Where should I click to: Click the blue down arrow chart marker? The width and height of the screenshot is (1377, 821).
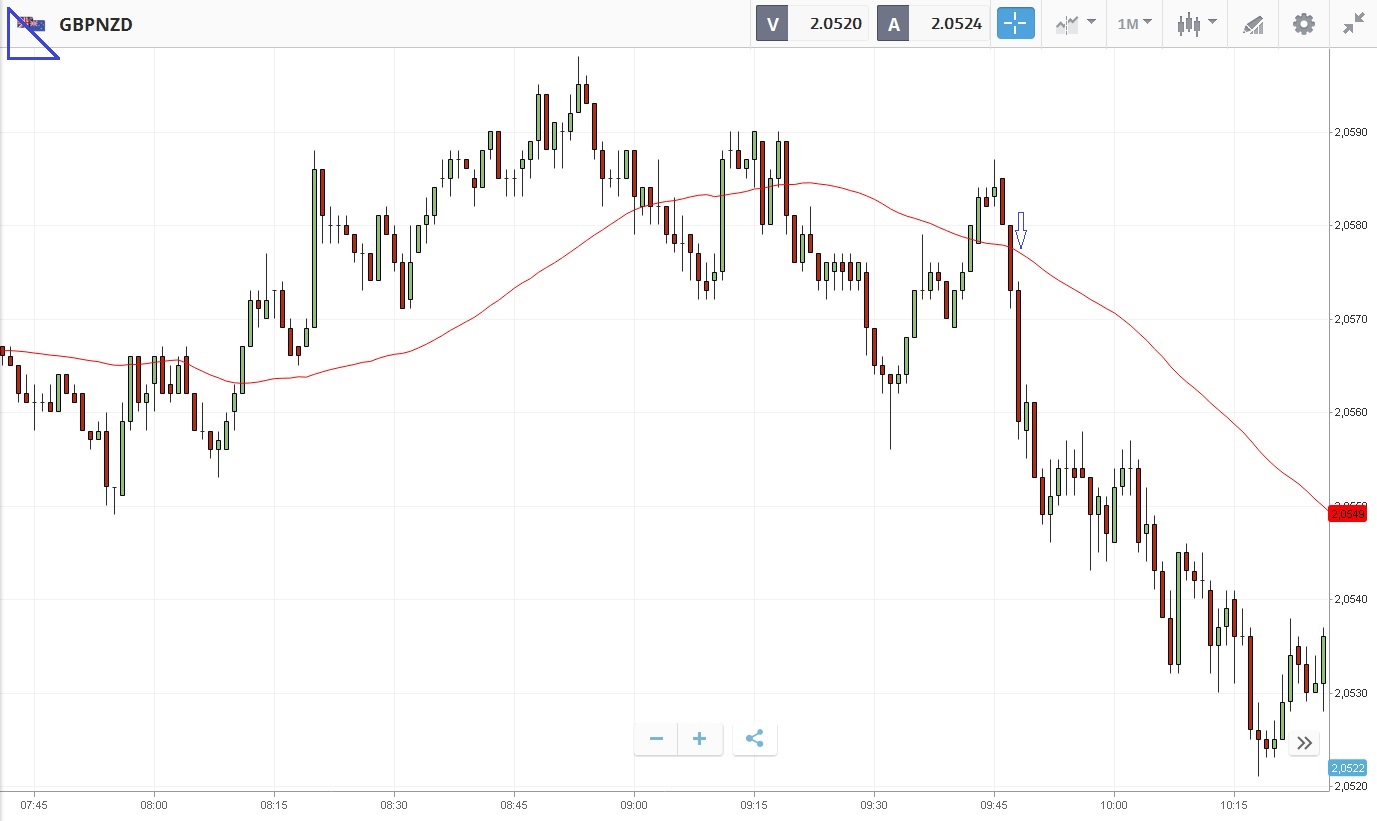[x=1021, y=230]
